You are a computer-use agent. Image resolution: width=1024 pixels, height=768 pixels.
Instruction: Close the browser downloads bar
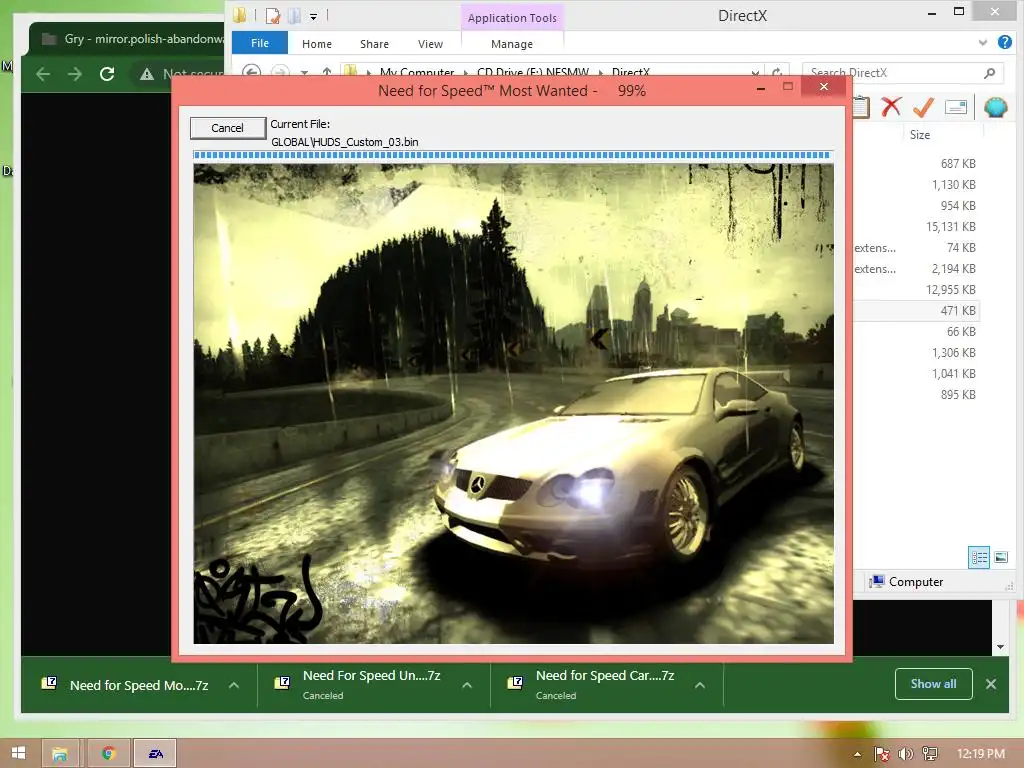pos(991,684)
